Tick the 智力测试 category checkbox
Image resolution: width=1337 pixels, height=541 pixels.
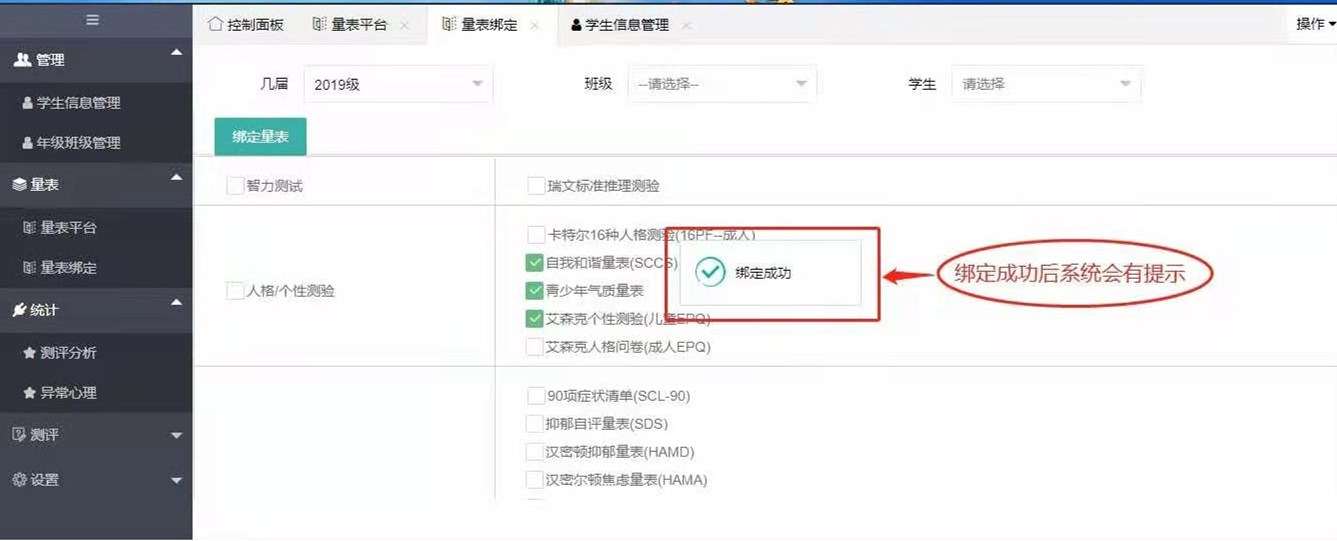click(x=235, y=186)
